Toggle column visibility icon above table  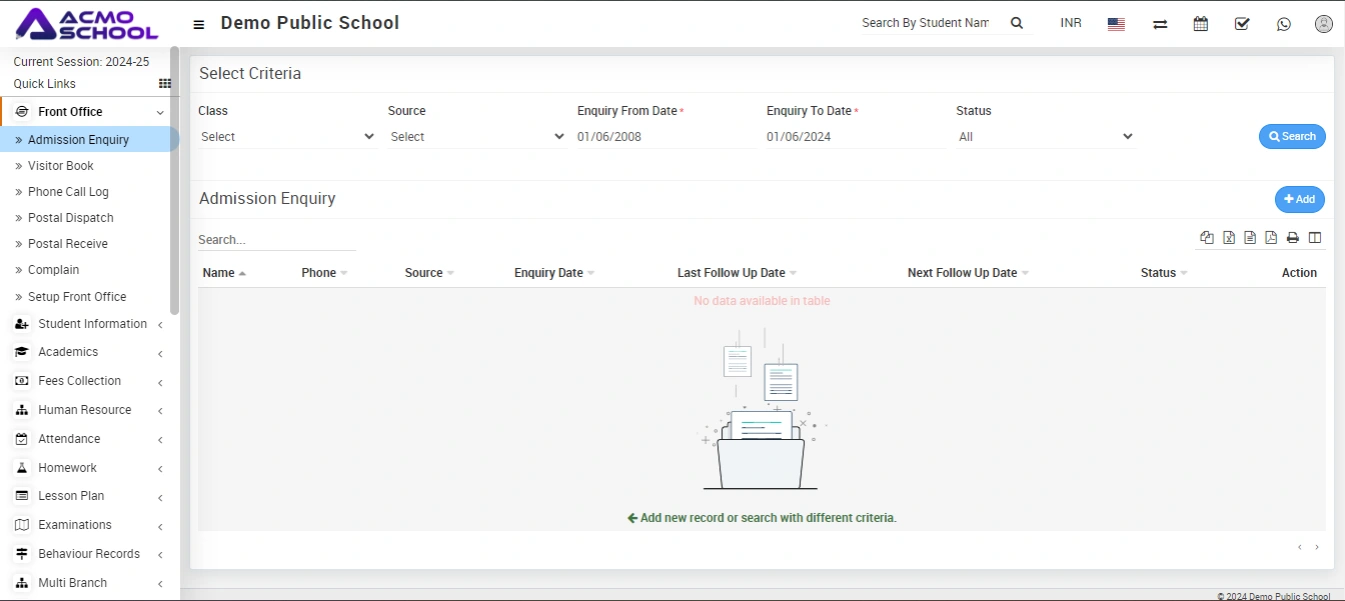pos(1315,238)
